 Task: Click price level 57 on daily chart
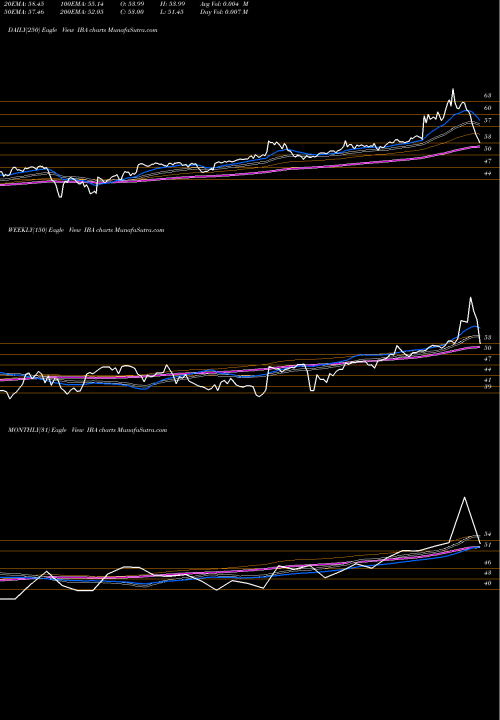(x=487, y=120)
